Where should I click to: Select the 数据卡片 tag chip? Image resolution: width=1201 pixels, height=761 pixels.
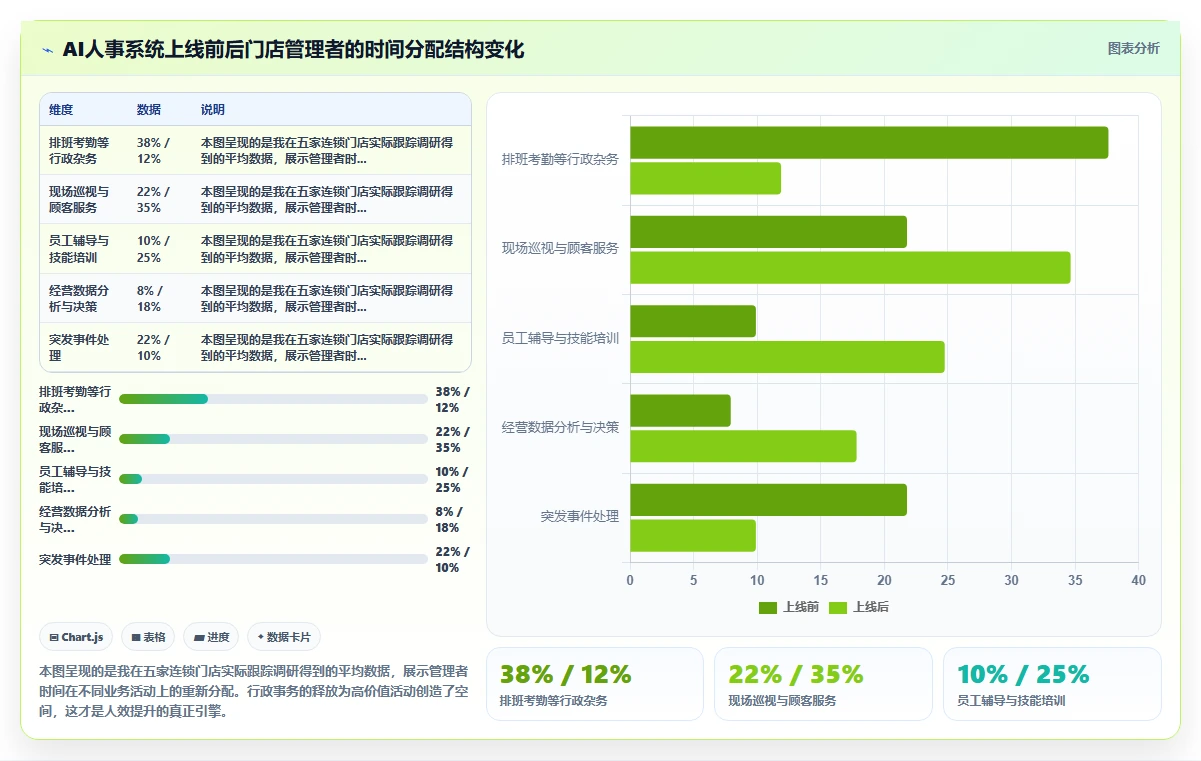[x=284, y=637]
